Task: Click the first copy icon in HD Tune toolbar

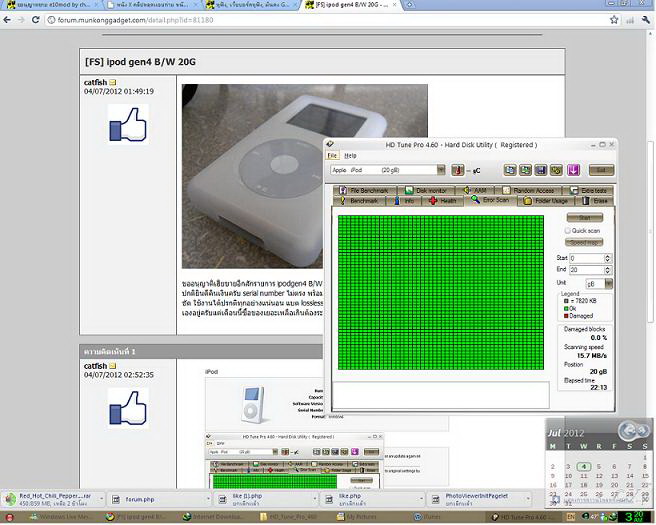Action: coord(510,170)
